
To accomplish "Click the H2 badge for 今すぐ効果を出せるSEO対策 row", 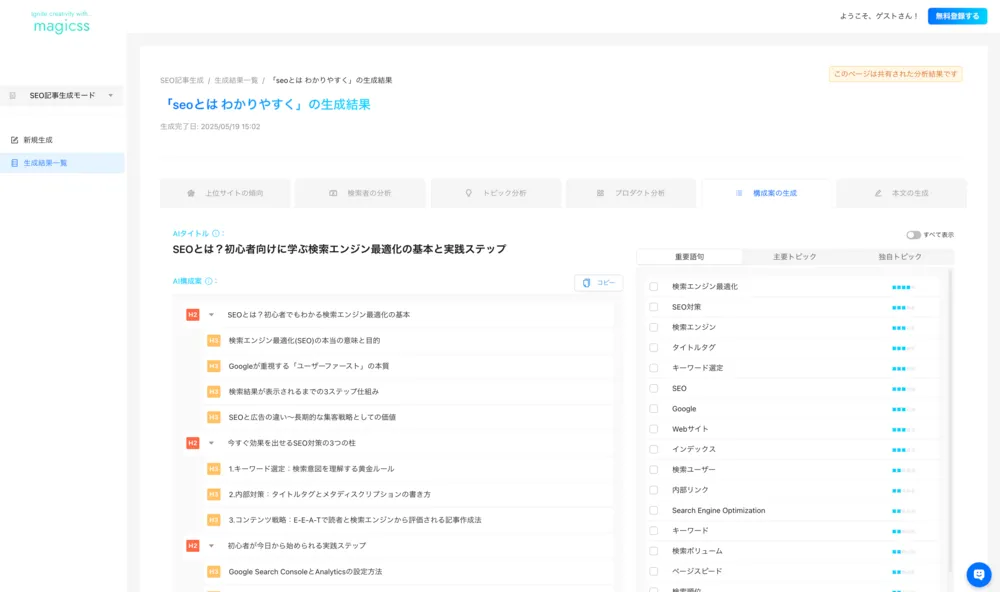I will pyautogui.click(x=193, y=443).
